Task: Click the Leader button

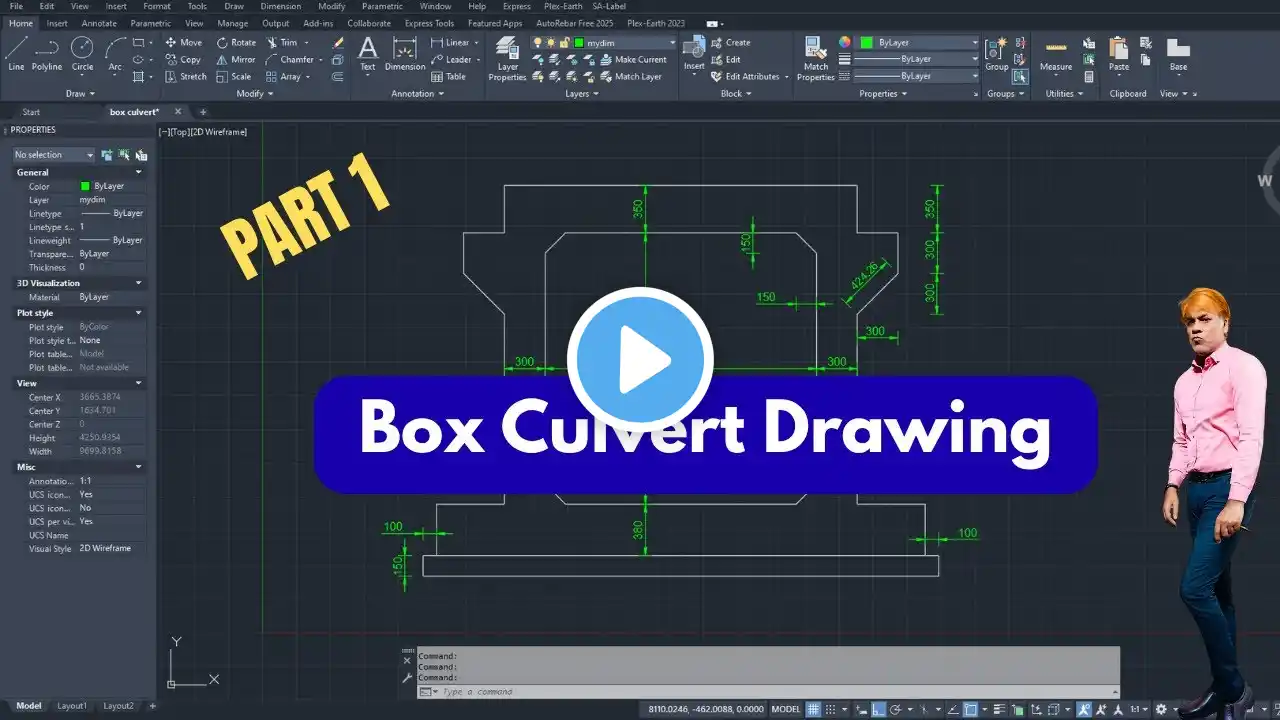Action: click(x=455, y=59)
